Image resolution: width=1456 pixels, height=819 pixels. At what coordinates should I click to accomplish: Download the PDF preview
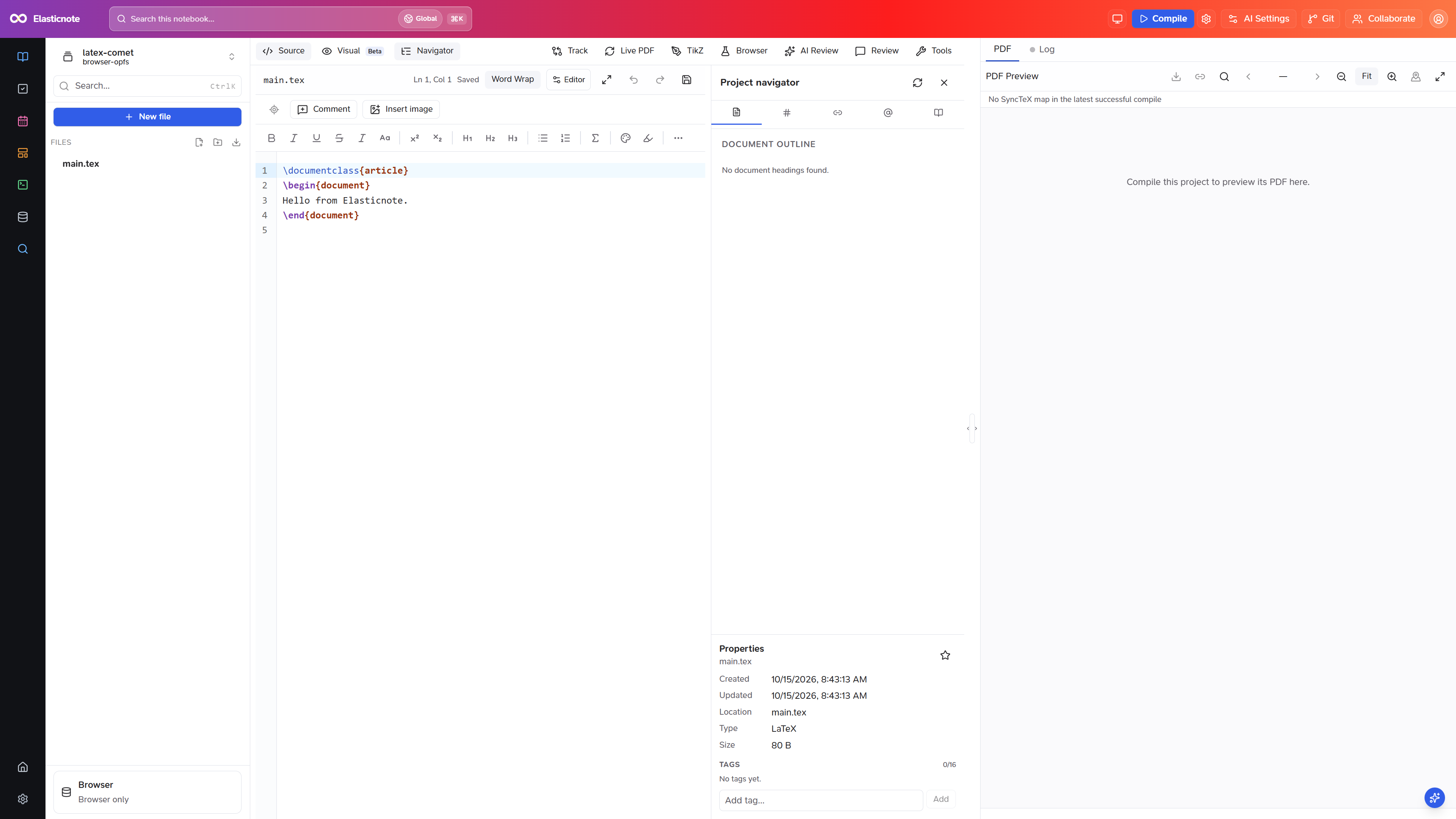pyautogui.click(x=1176, y=76)
